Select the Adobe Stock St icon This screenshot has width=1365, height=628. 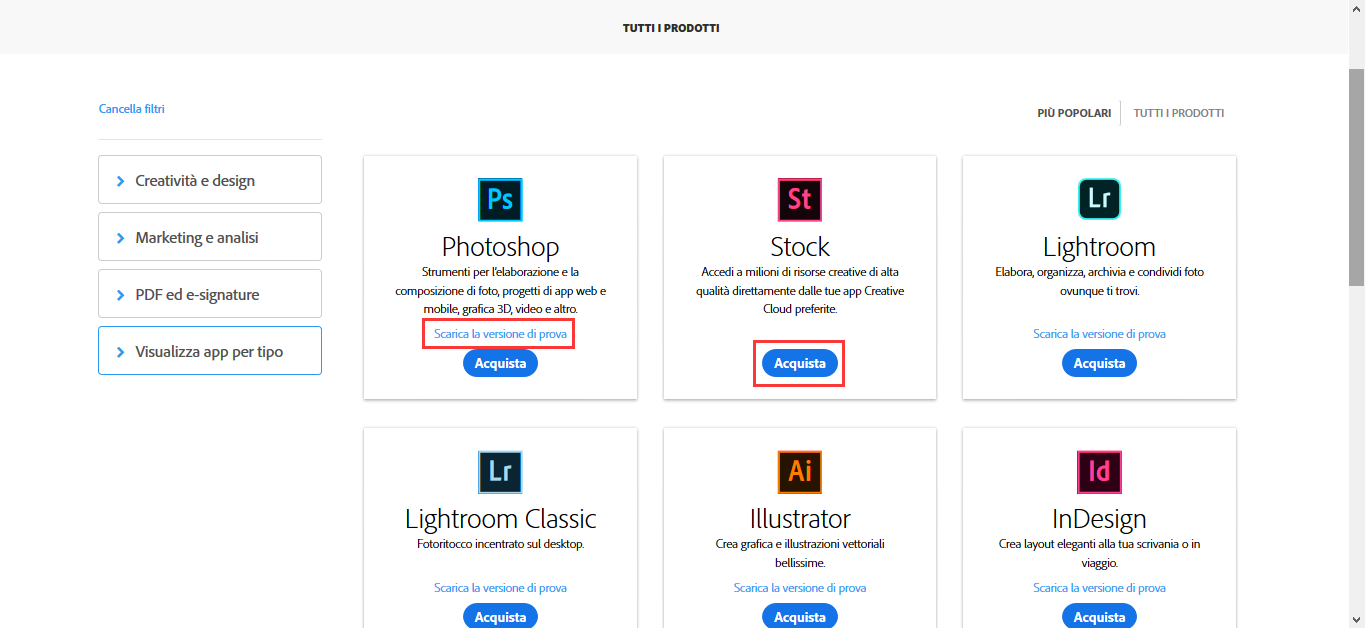798,199
